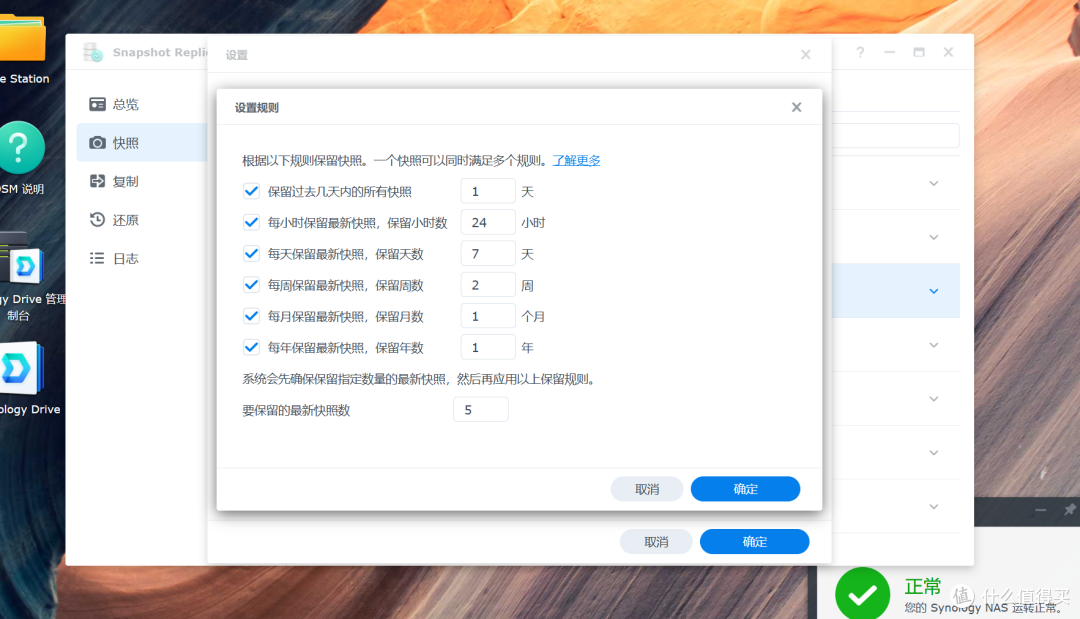
Task: Toggle 每周保留最新快照 checkbox
Action: [x=251, y=285]
